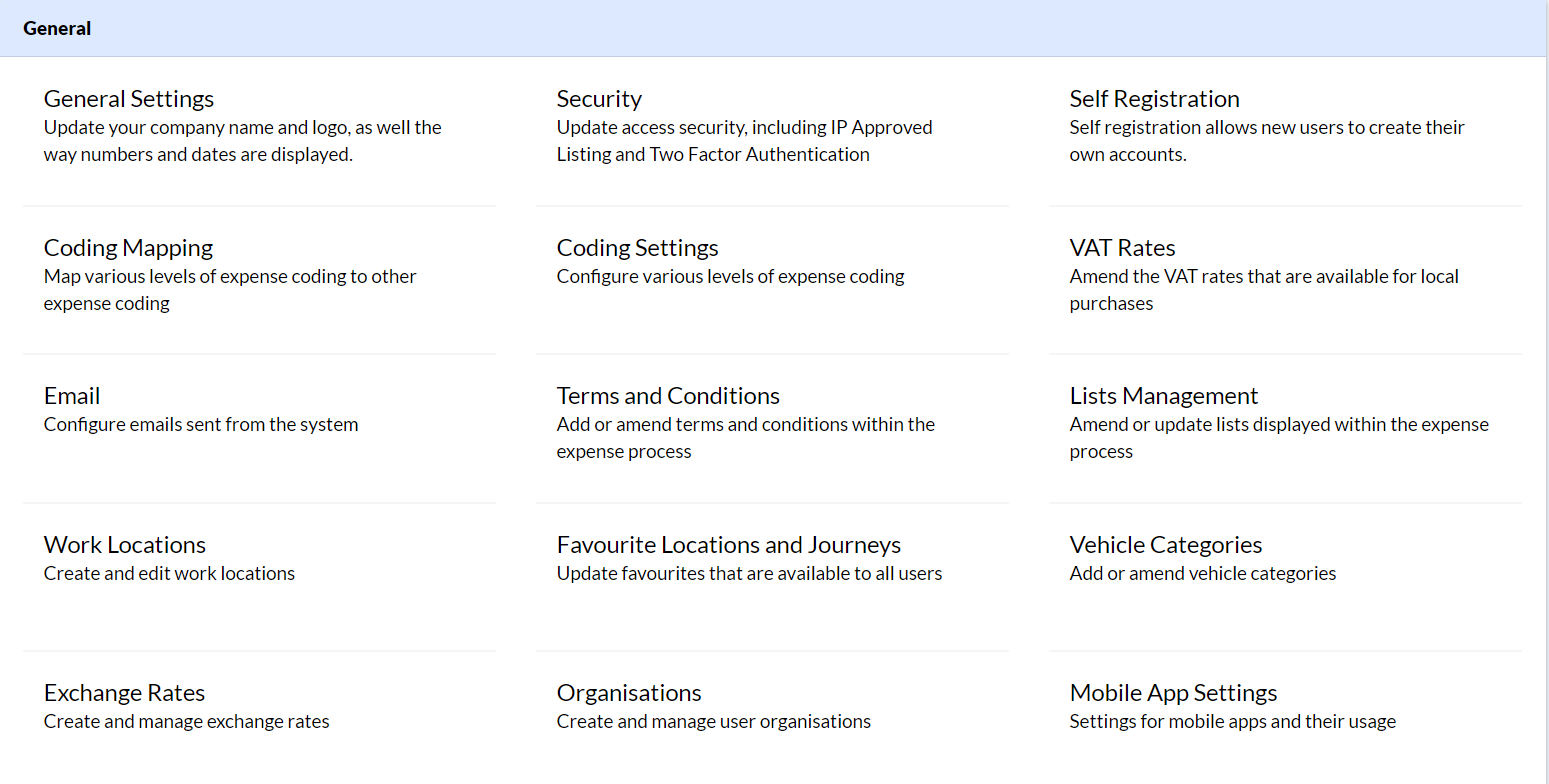Open Coding Mapping
The height and width of the screenshot is (784, 1549).
[x=128, y=248]
